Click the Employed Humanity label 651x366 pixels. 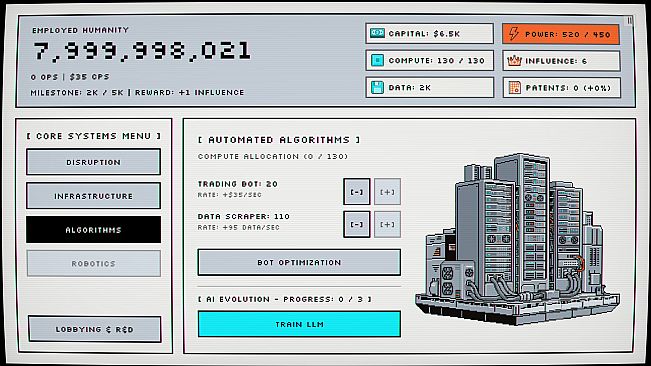pyautogui.click(x=81, y=30)
